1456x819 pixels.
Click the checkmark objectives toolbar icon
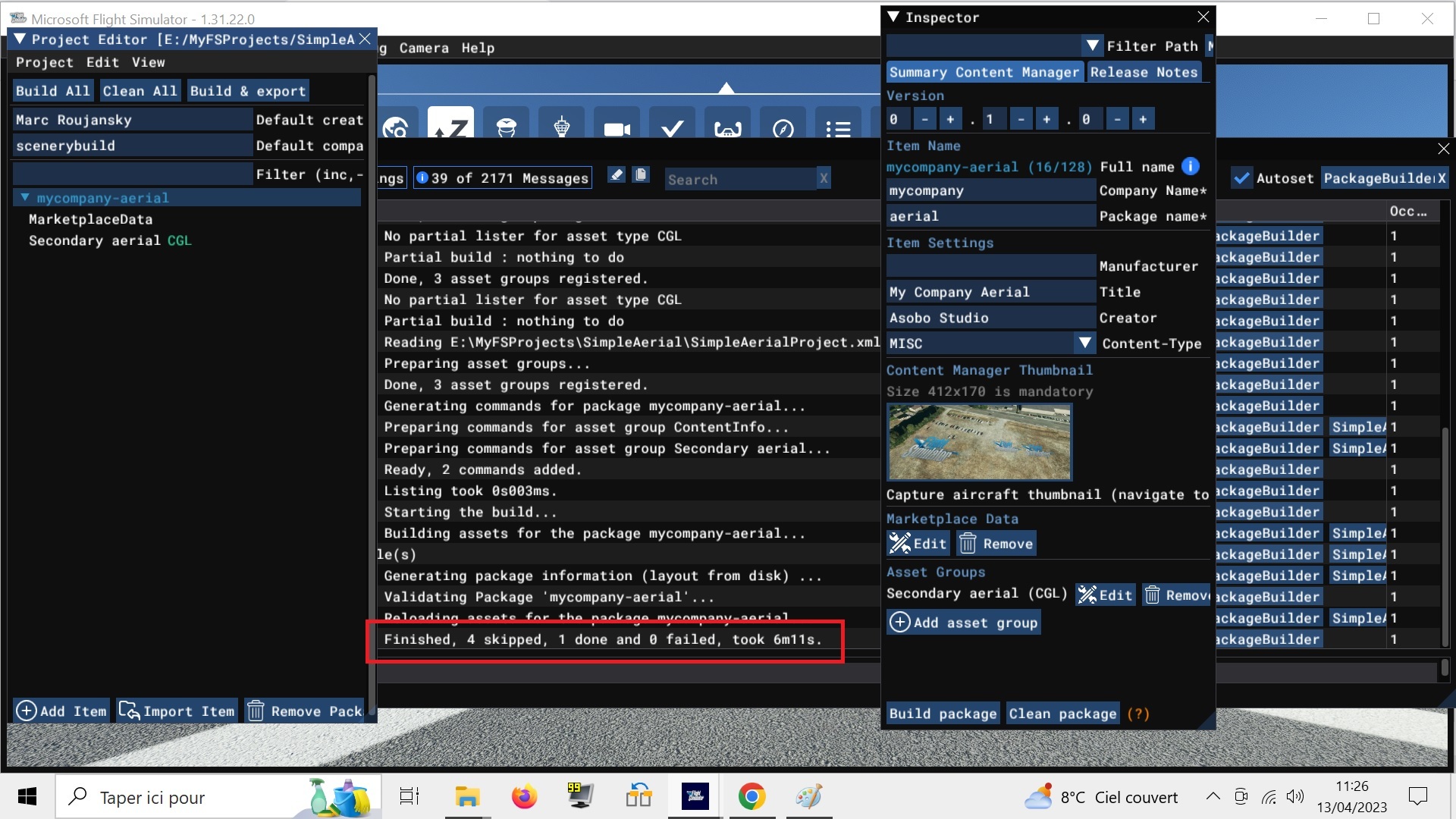coord(672,129)
